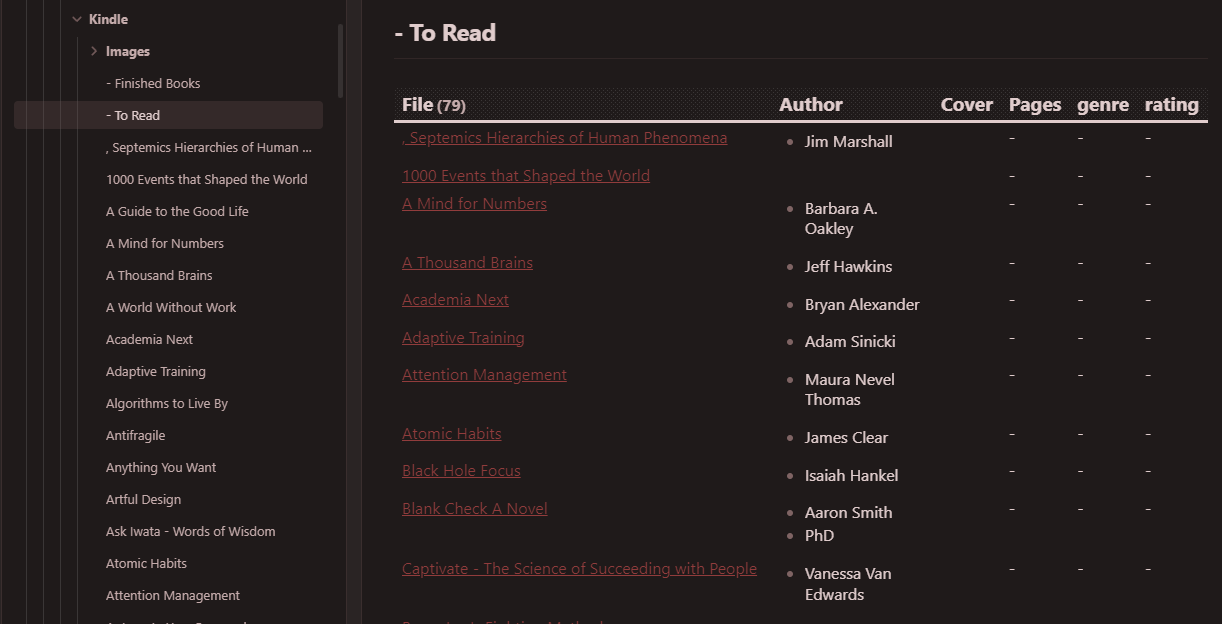Image resolution: width=1222 pixels, height=624 pixels.
Task: Open the Antifragile note
Action: click(136, 435)
